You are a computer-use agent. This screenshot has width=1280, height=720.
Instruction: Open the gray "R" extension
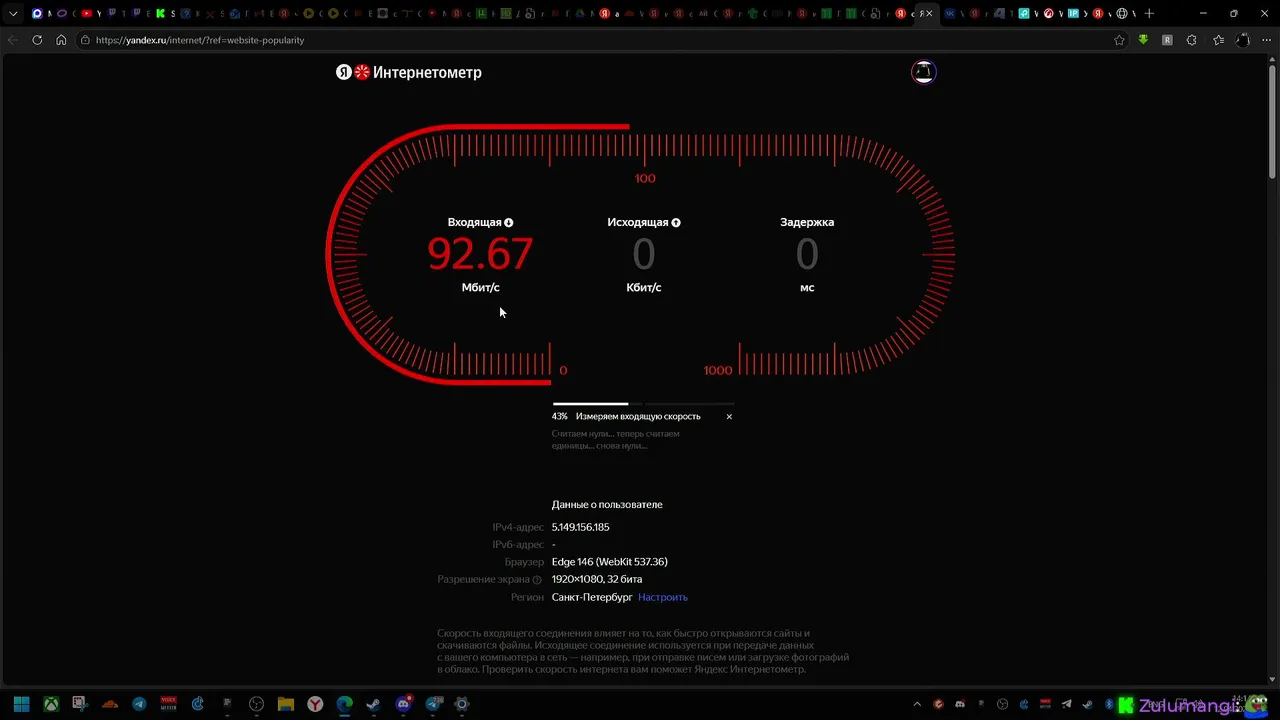pos(1167,40)
